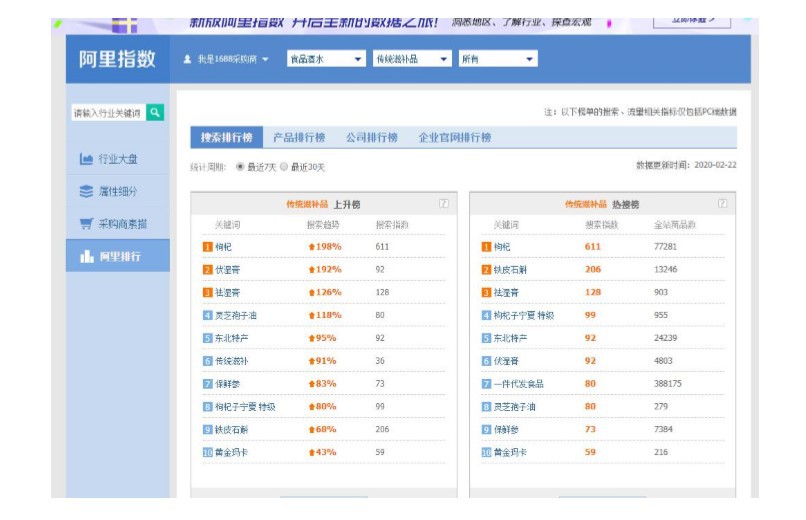Click 126% trend value
This screenshot has height=520, width=806.
pos(328,292)
